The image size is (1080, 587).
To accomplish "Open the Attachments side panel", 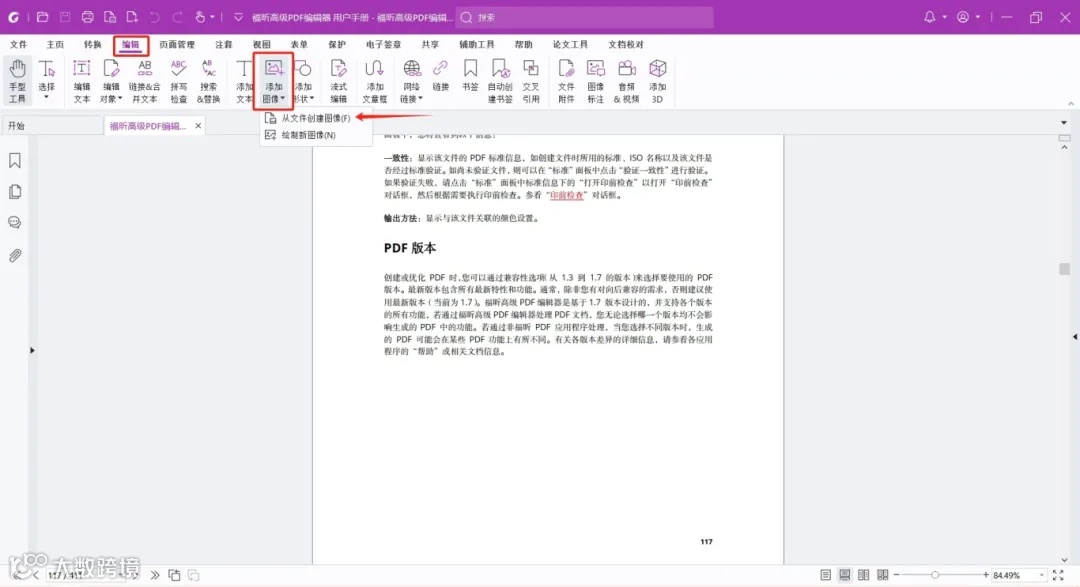I will 14,256.
